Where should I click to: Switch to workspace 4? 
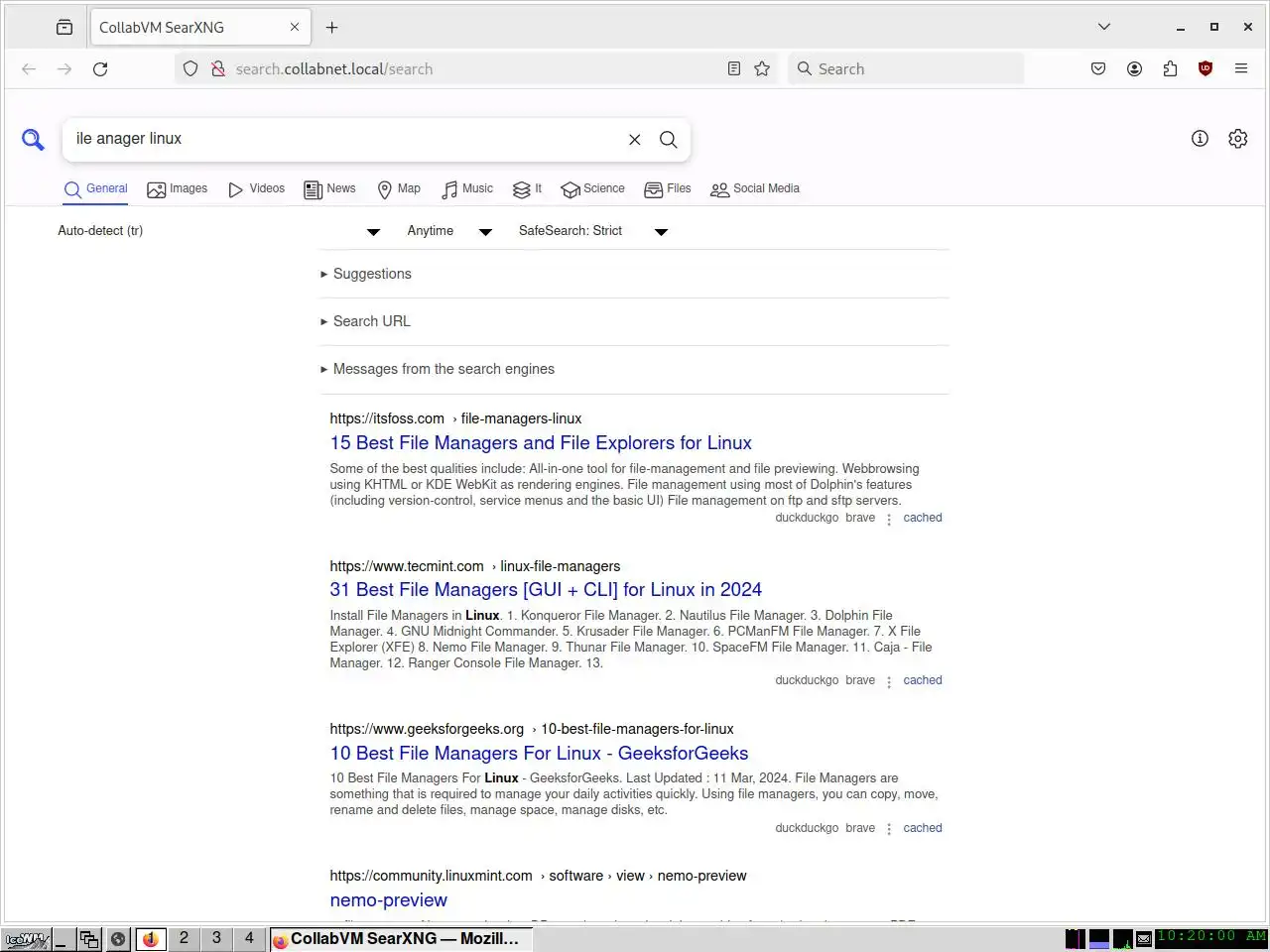click(x=249, y=938)
